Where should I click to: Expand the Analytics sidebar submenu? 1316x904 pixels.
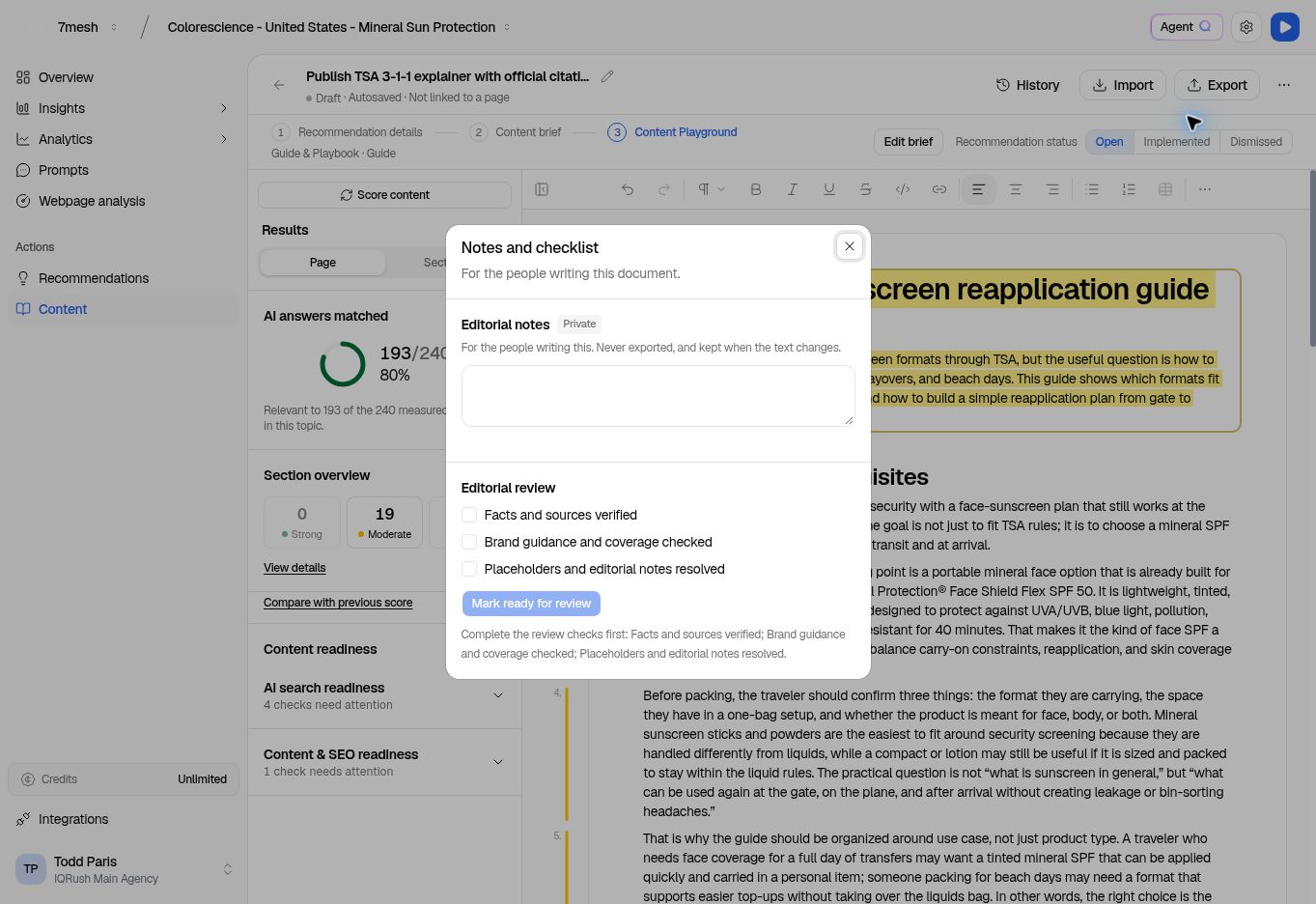[224, 139]
